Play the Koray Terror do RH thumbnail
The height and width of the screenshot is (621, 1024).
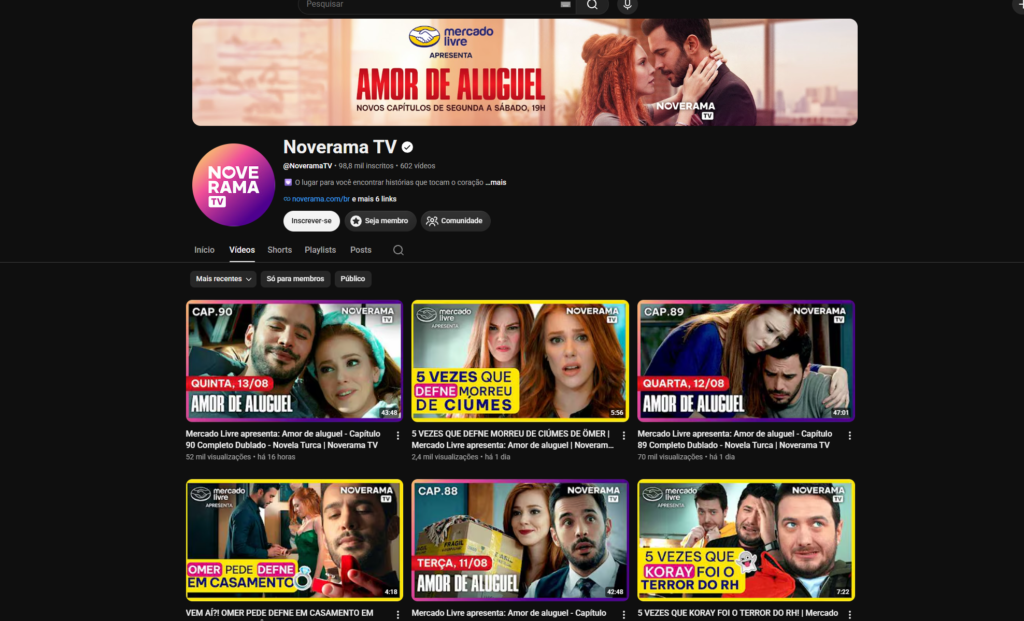[746, 540]
